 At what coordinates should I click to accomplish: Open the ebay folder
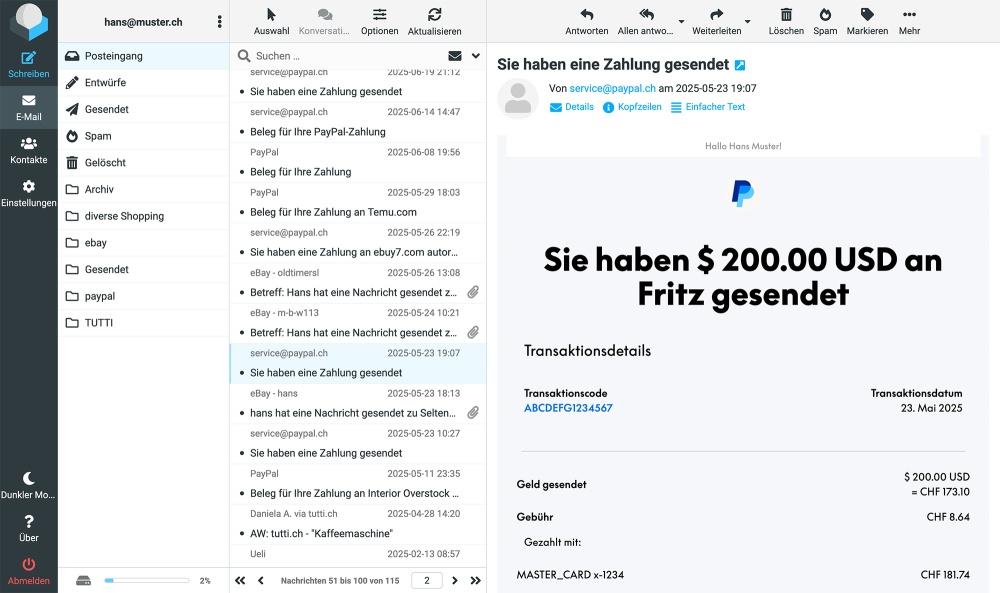[143, 243]
